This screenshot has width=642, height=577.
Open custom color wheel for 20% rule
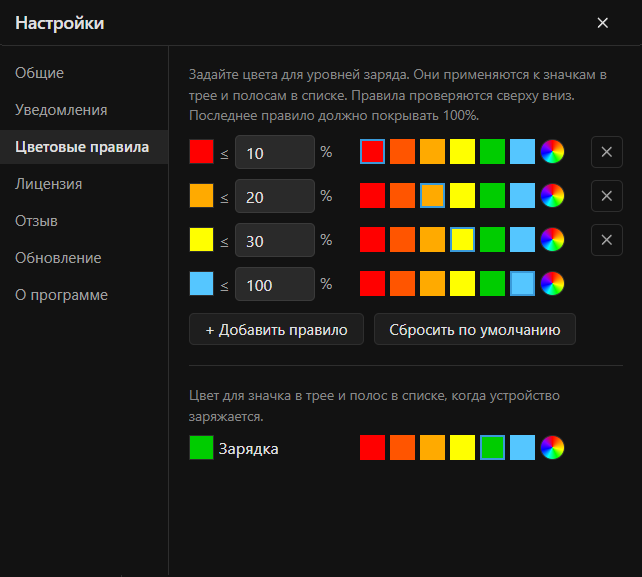point(552,195)
